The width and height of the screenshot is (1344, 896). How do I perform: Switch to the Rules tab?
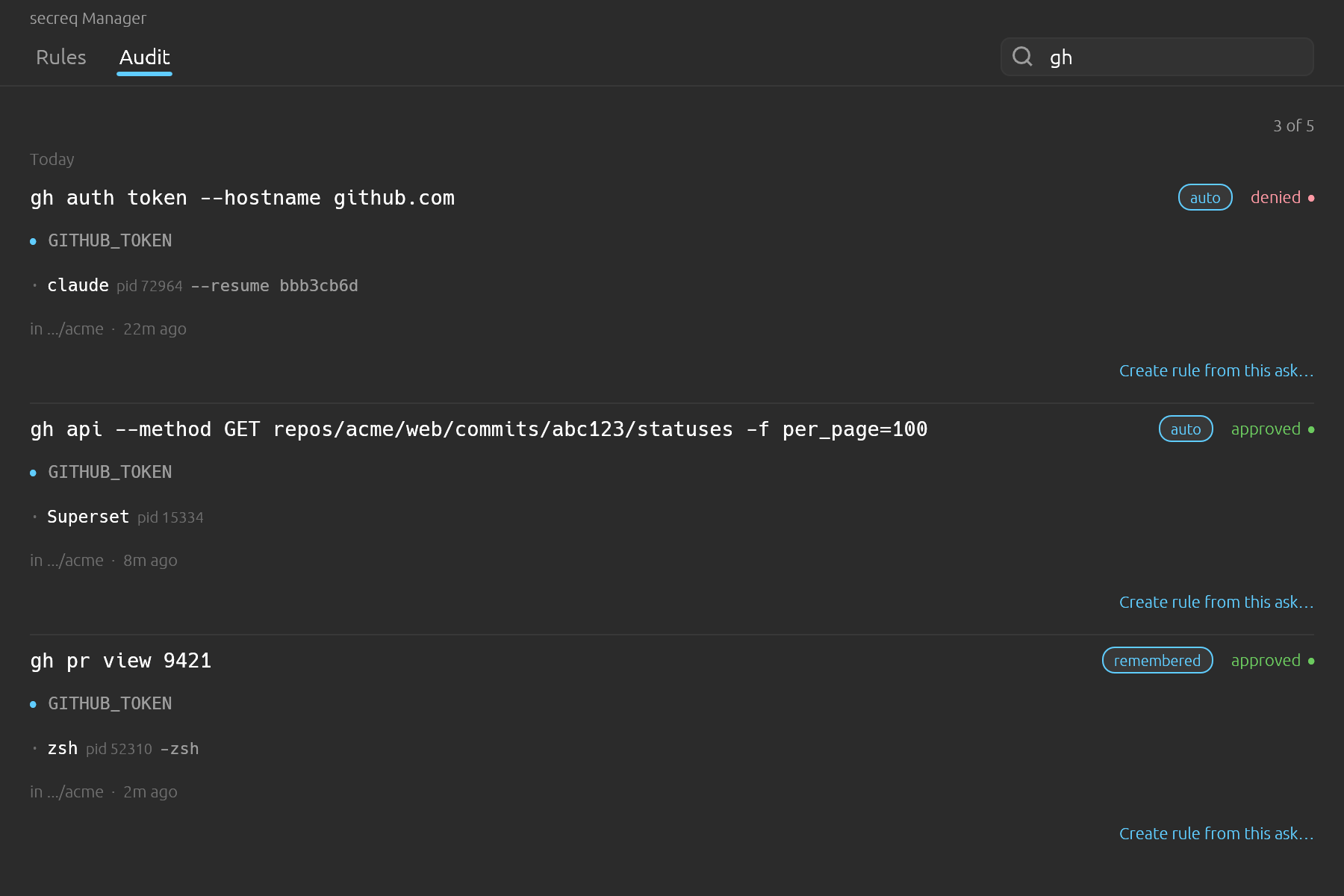[x=61, y=57]
